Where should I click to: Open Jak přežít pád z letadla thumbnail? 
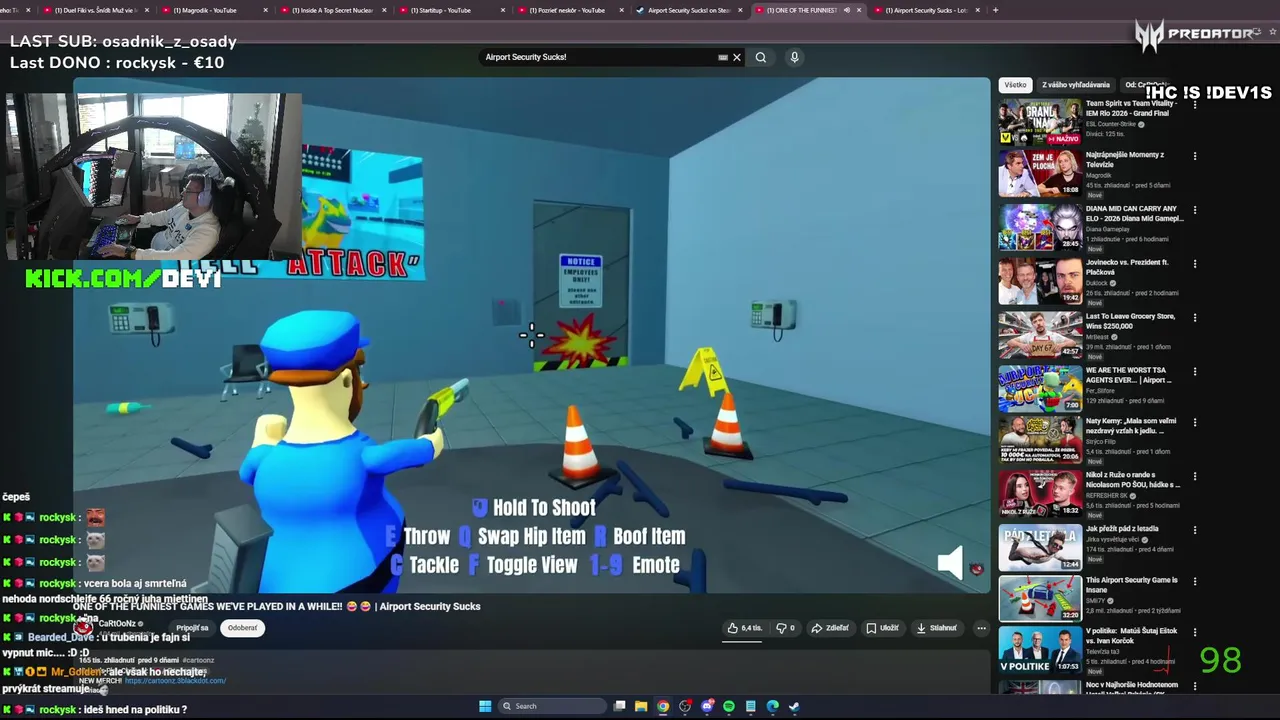tap(1040, 547)
